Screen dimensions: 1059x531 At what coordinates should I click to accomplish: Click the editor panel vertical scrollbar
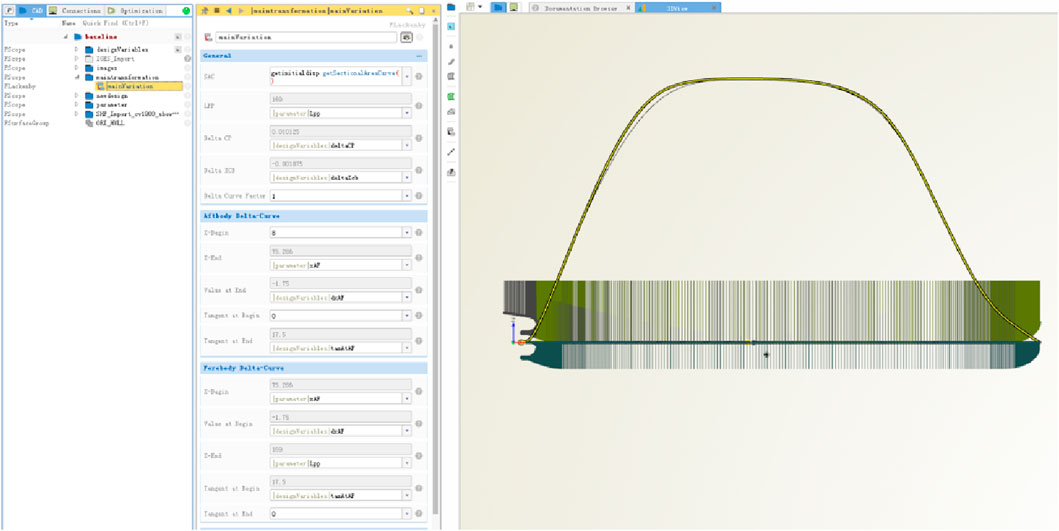point(436,267)
